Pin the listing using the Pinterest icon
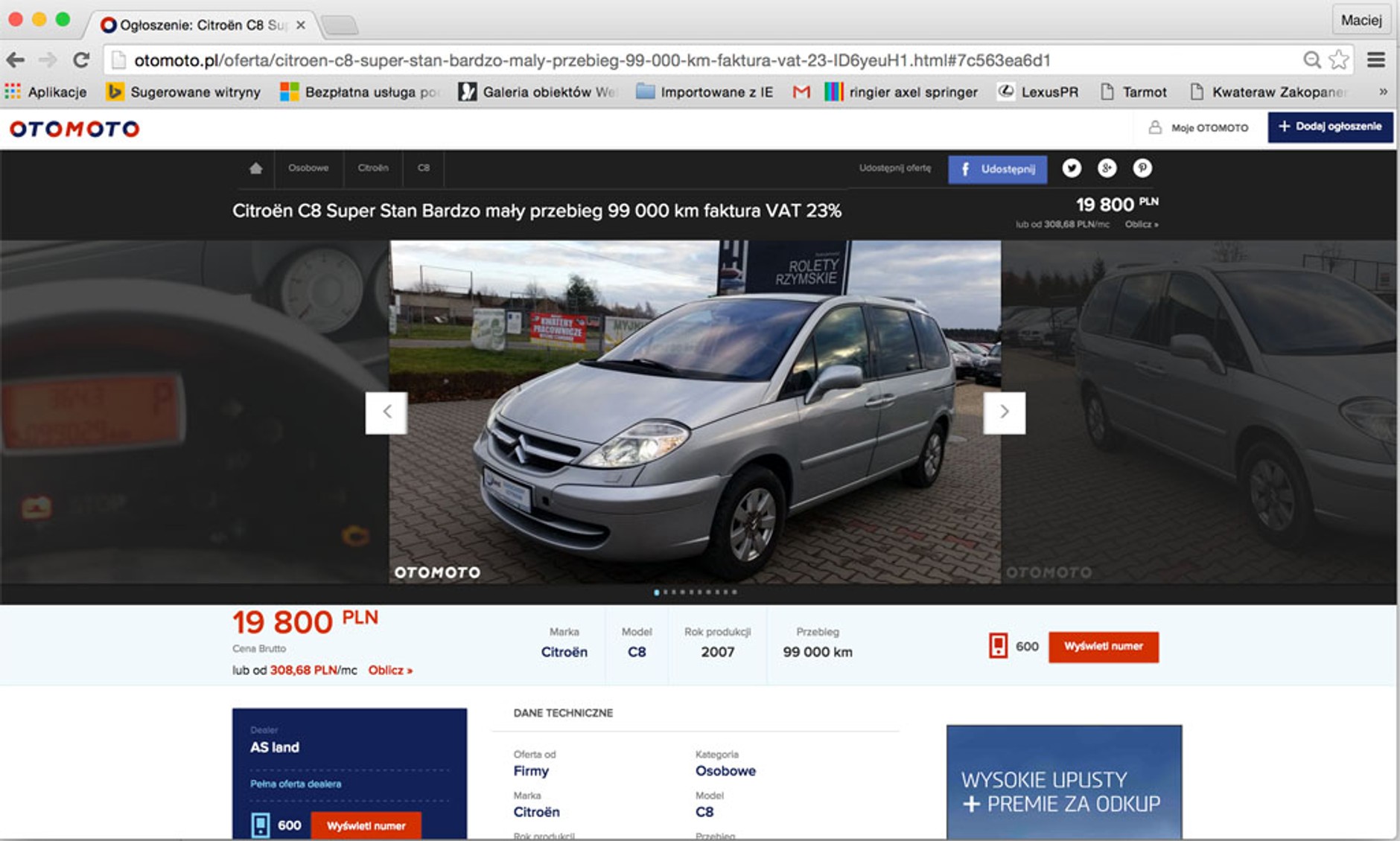Screen dimensions: 1400x841 point(1142,169)
